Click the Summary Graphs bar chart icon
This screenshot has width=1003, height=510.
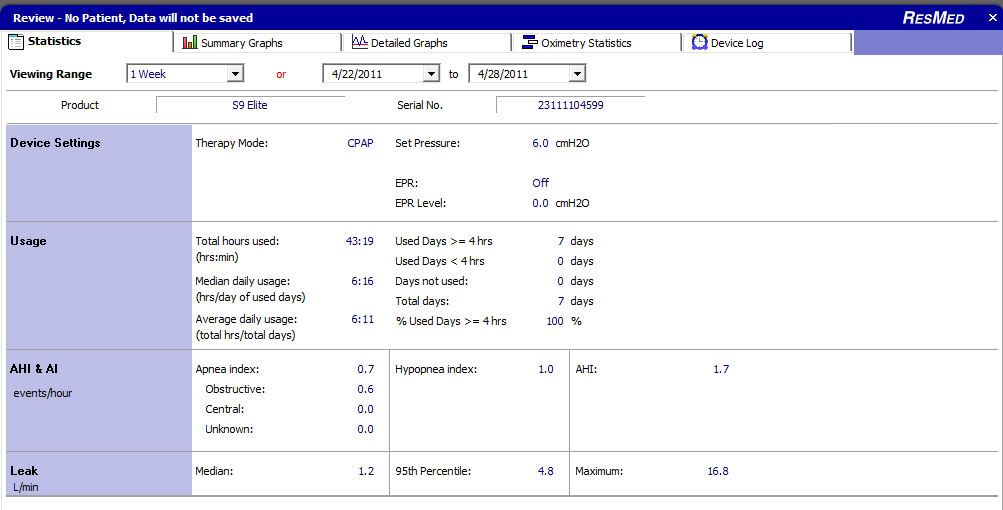point(190,42)
